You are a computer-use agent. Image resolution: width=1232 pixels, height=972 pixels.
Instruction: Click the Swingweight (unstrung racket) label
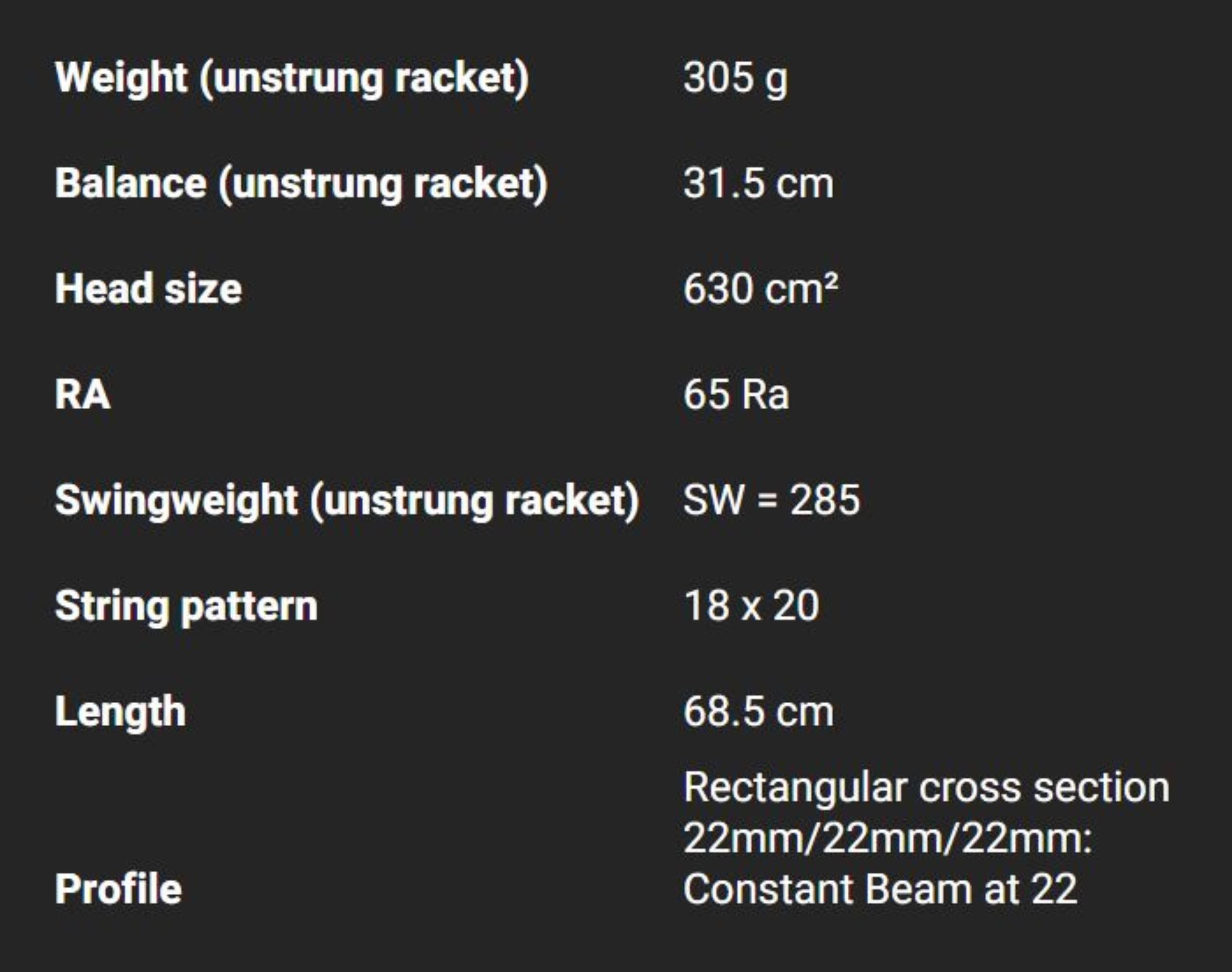[347, 500]
